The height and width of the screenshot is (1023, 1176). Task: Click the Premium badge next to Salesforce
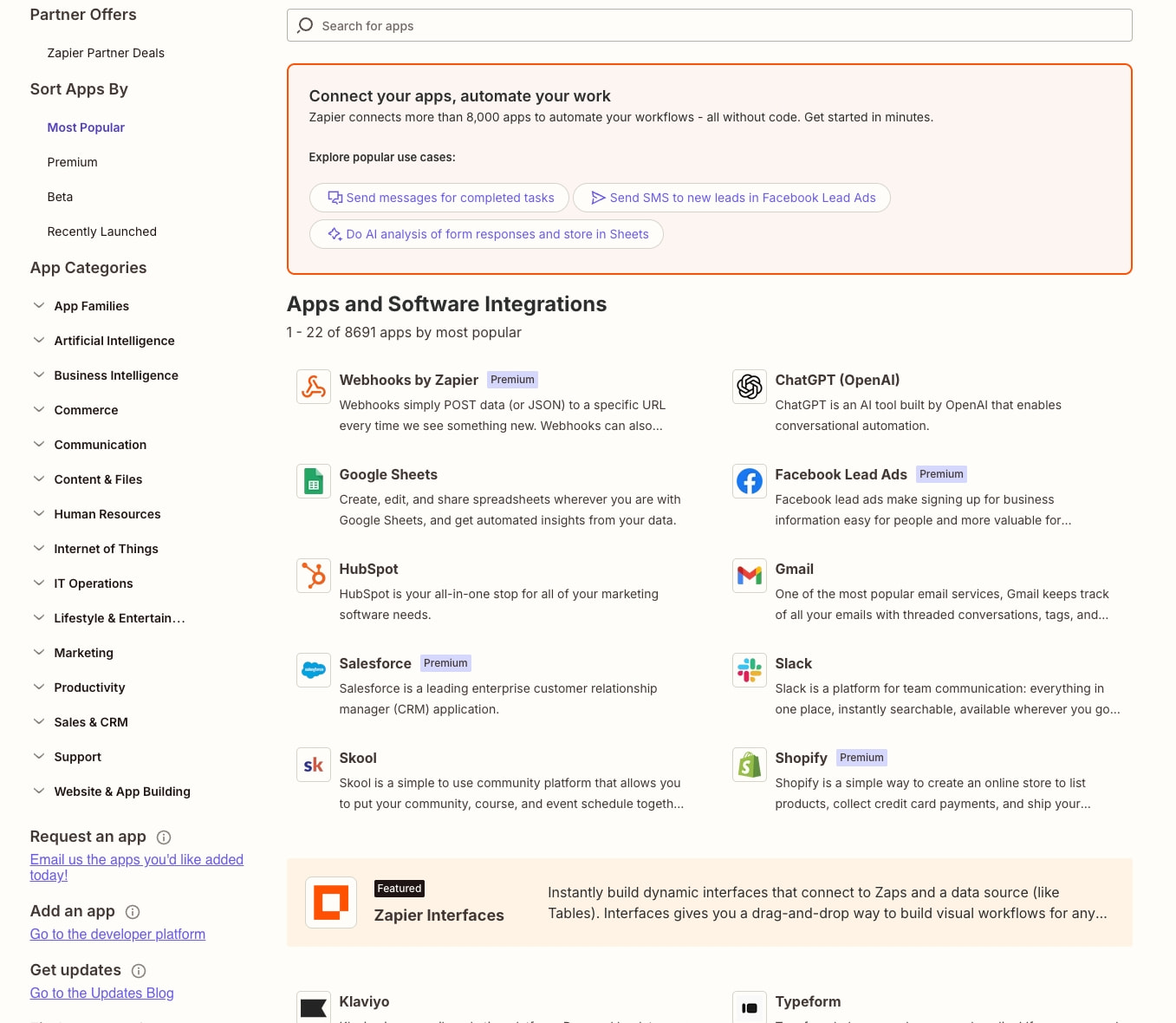point(445,663)
